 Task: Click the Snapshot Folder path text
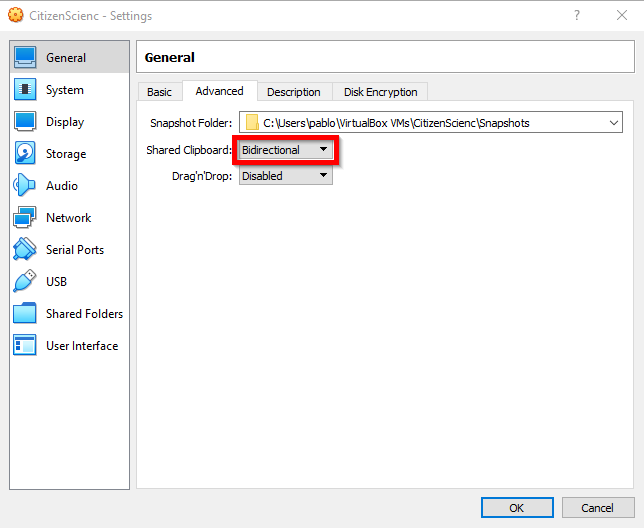396,123
